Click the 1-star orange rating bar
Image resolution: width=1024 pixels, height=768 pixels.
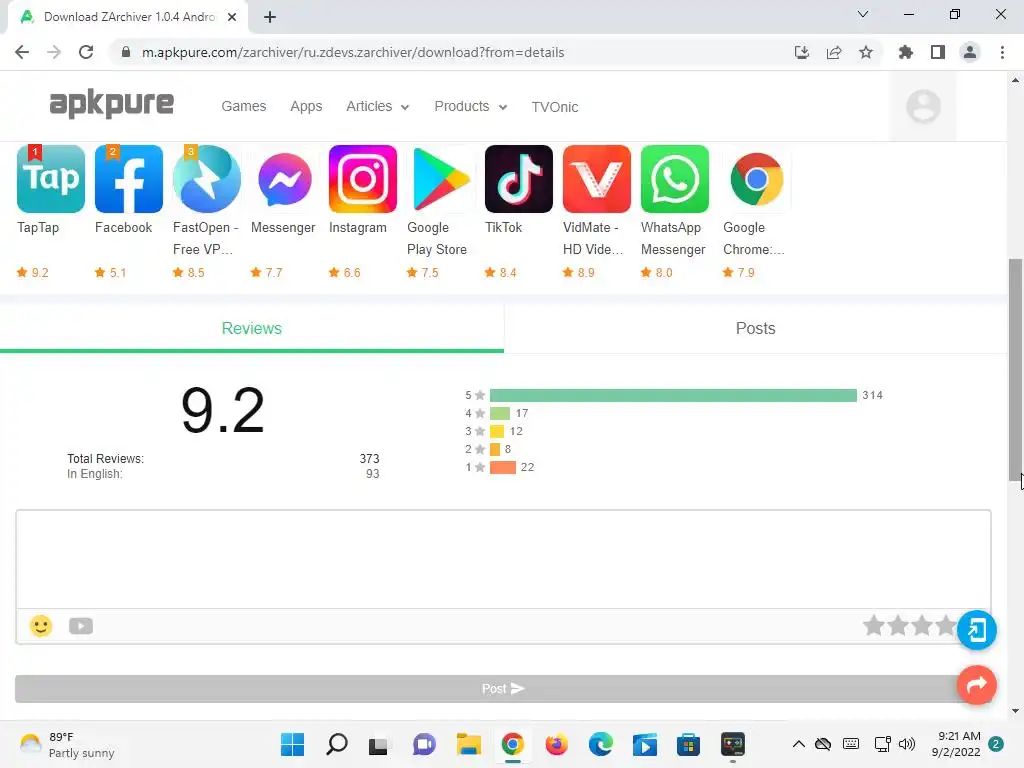click(503, 467)
